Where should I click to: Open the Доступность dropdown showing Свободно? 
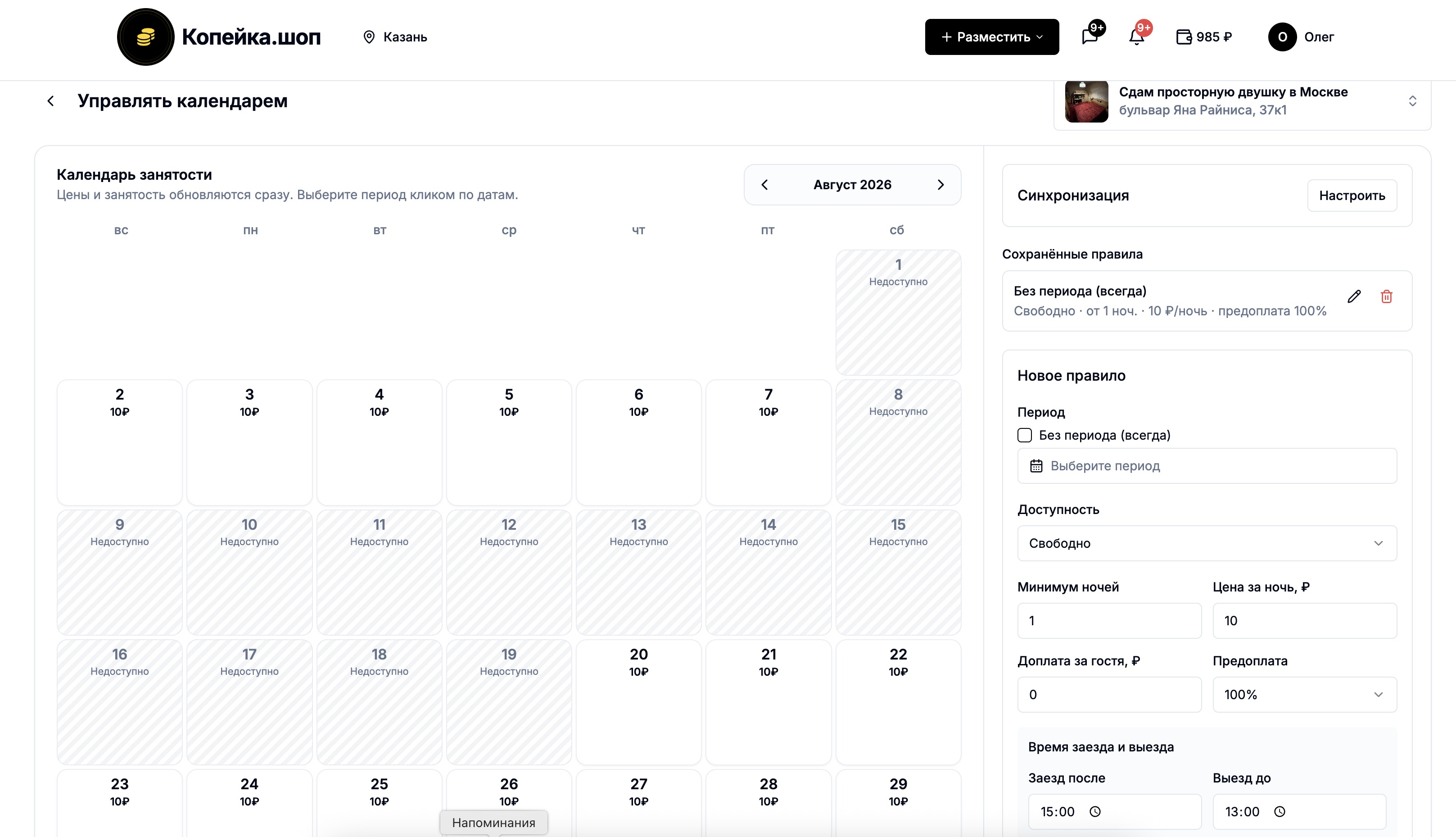coord(1207,543)
